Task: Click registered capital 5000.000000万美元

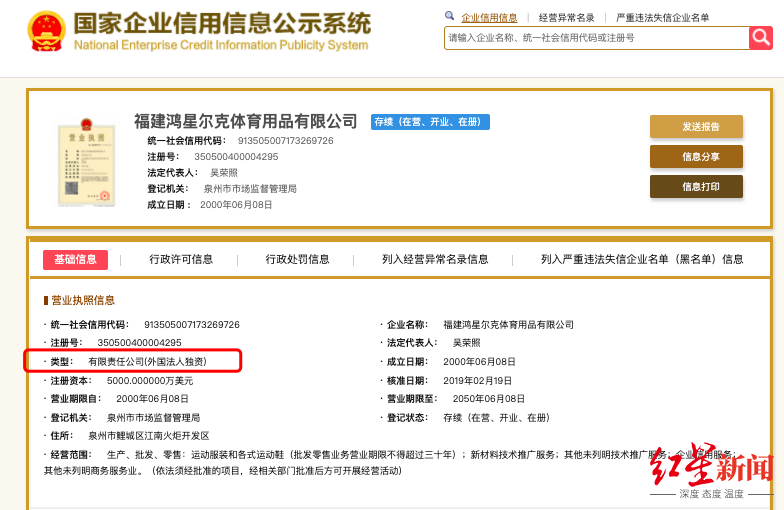Action: tap(150, 381)
